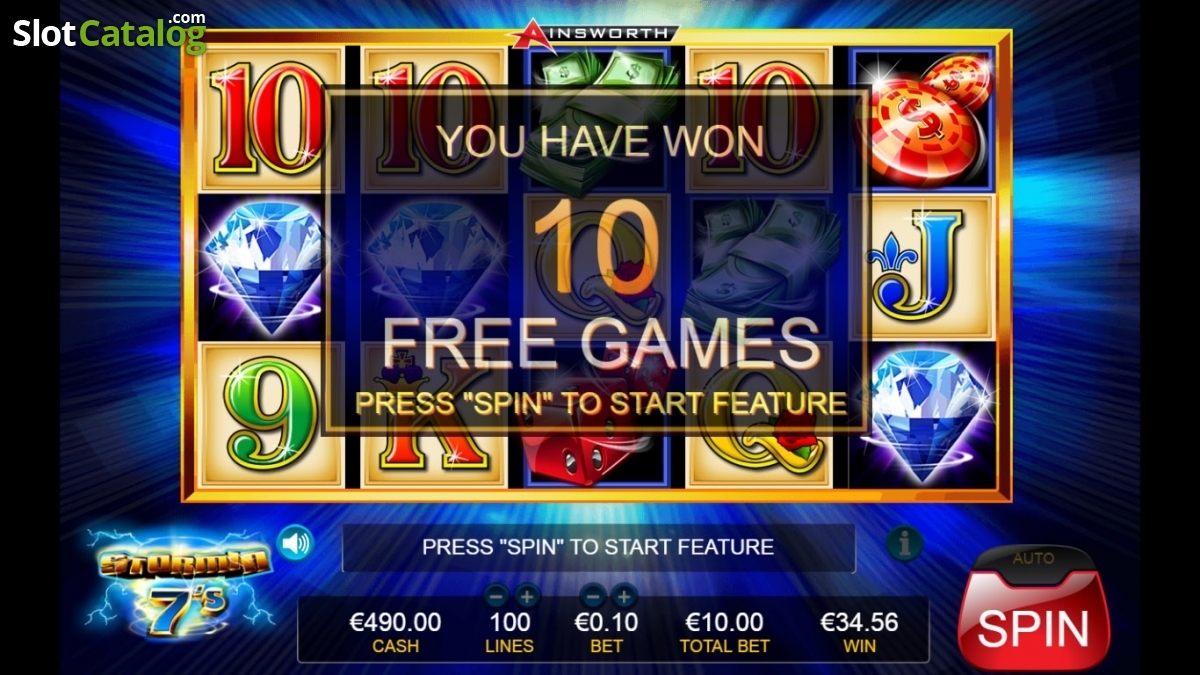The height and width of the screenshot is (675, 1200).
Task: Click the 10 Free Games win banner
Action: click(596, 262)
